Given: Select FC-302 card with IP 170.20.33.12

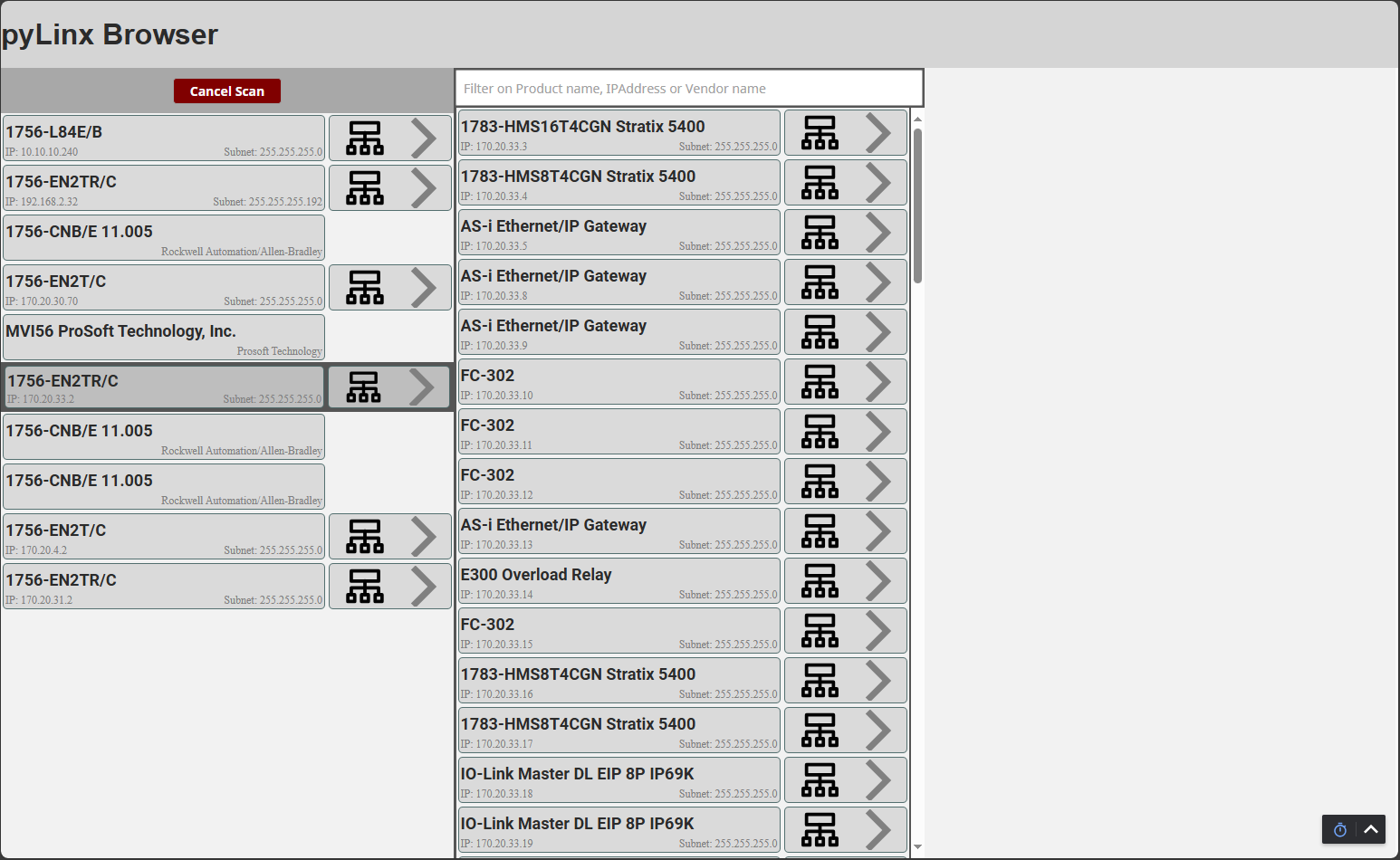Looking at the screenshot, I should [619, 482].
